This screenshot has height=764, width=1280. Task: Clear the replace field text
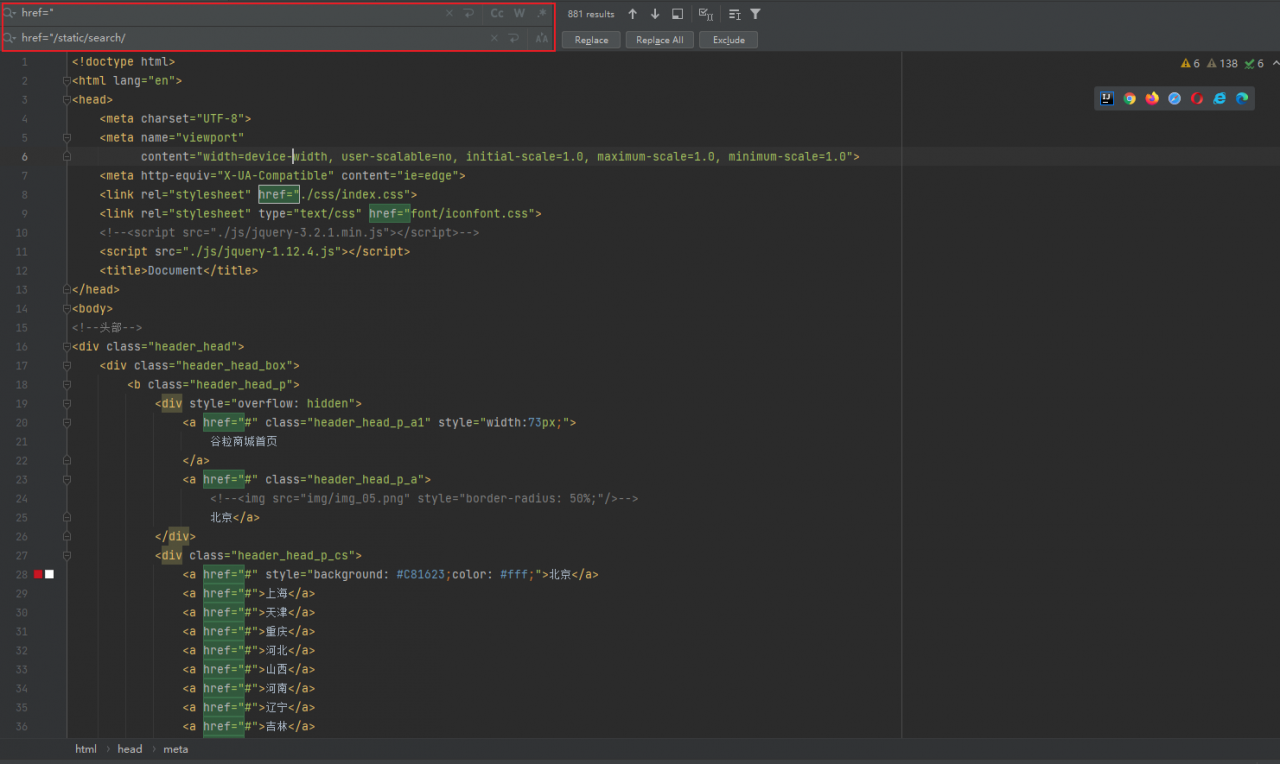(x=494, y=38)
